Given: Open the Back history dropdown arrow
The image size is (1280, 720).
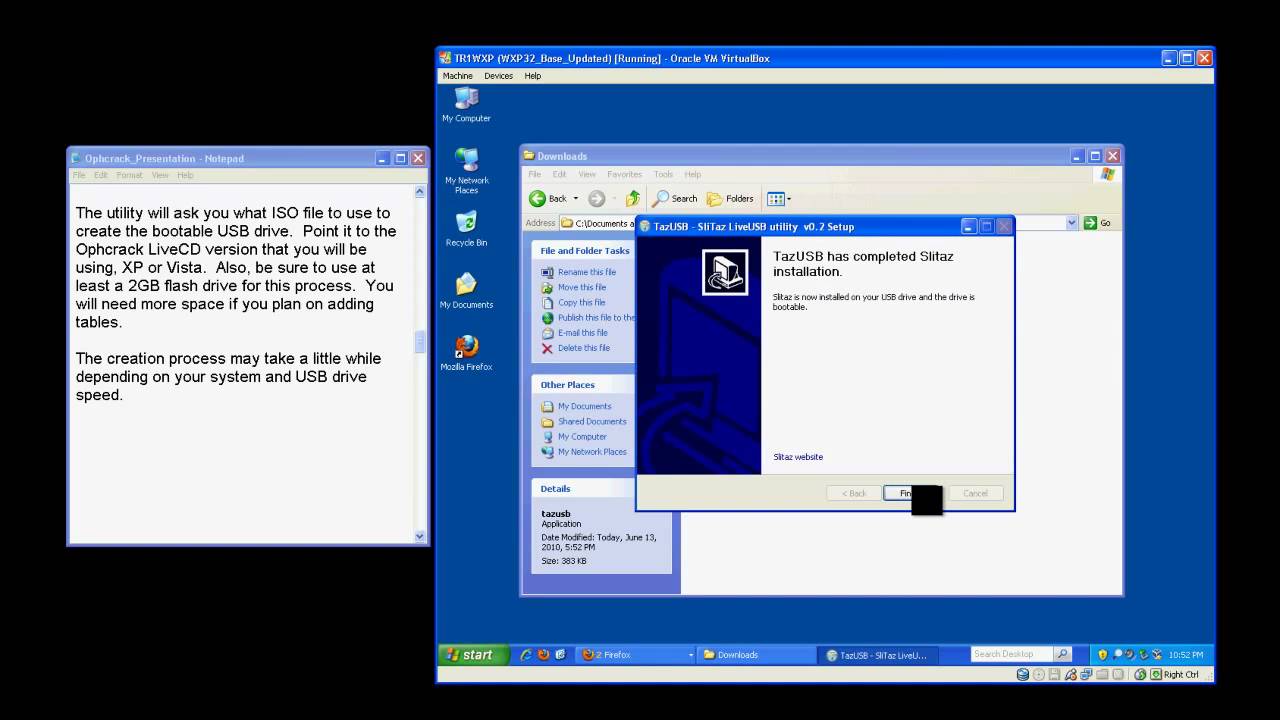Looking at the screenshot, I should (x=576, y=198).
